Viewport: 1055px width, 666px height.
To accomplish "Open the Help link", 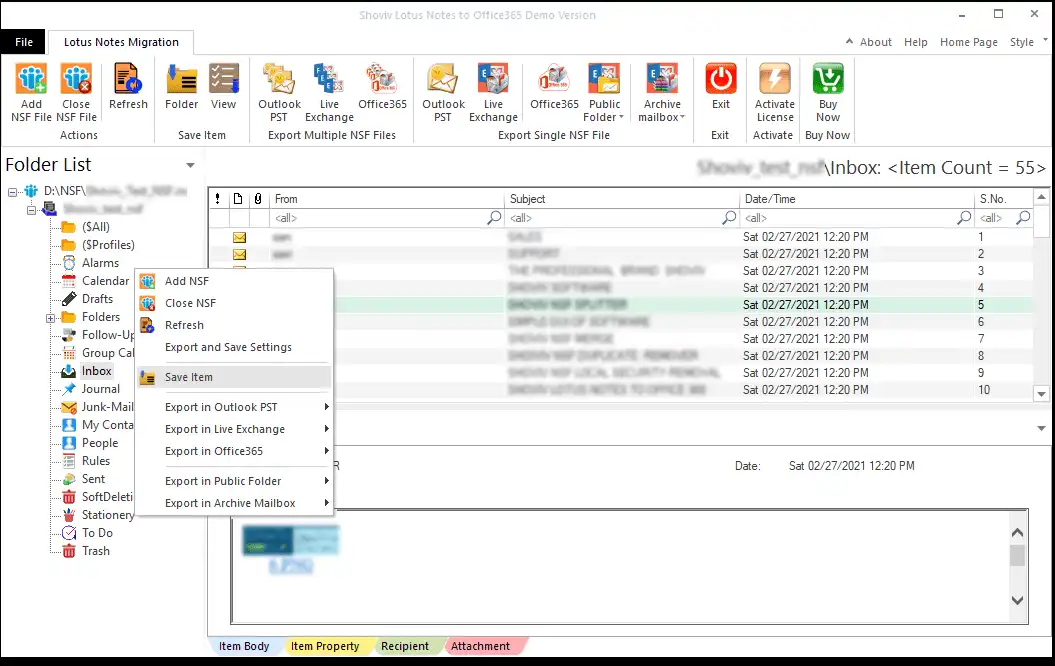I will 916,42.
